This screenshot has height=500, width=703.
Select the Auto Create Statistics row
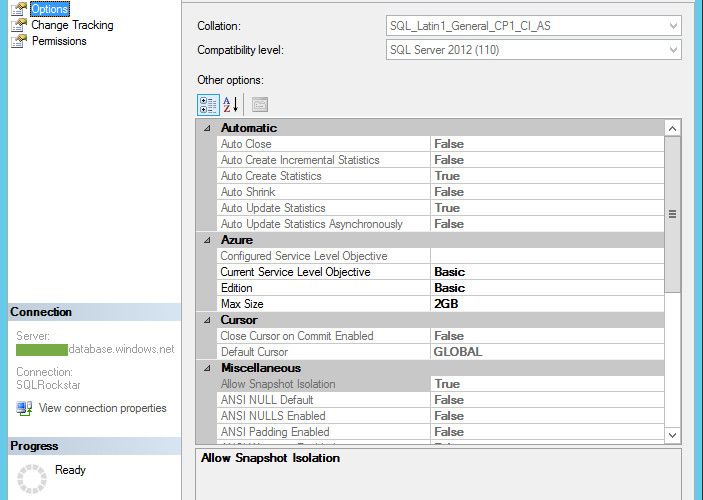click(x=440, y=176)
